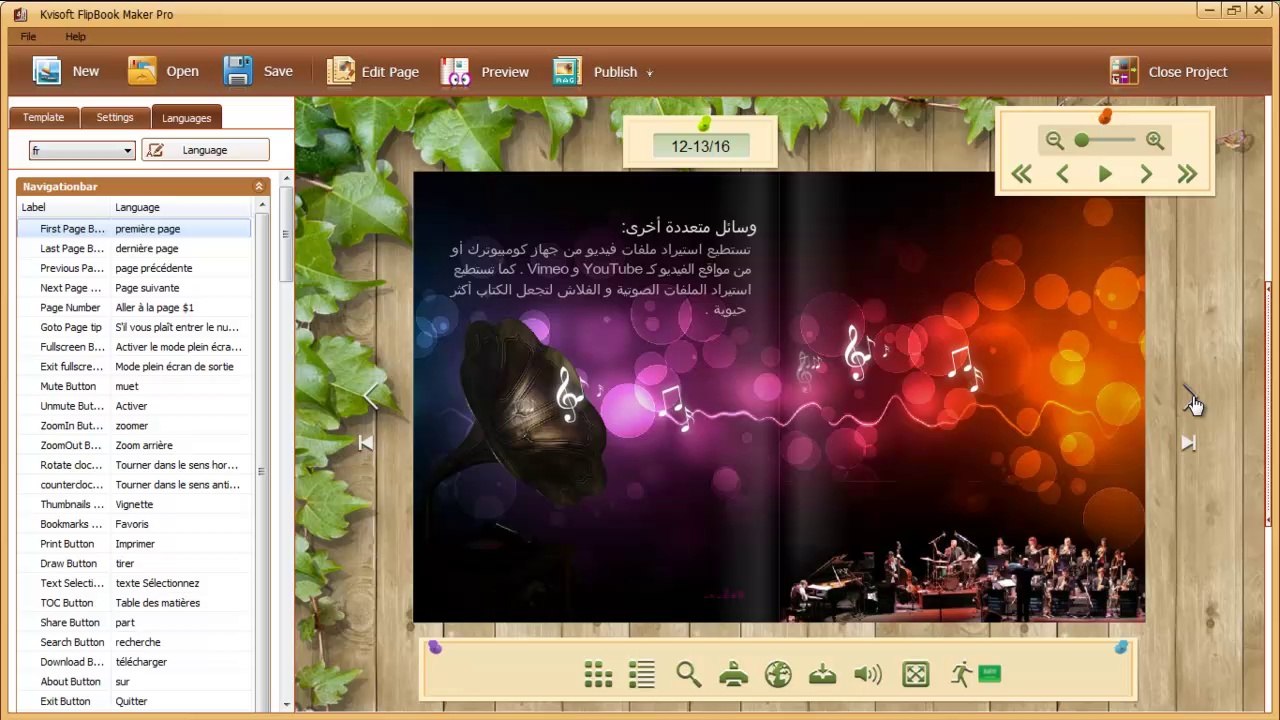
Task: Open the 'fr' language dropdown
Action: (x=82, y=150)
